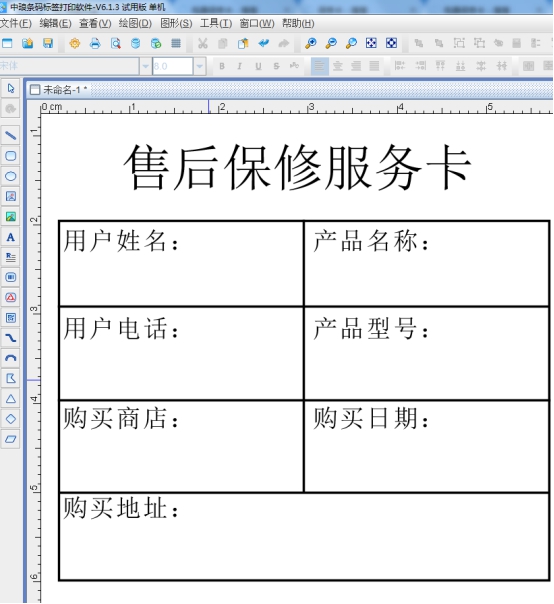Viewport: 554px width, 604px height.
Task: Select the polygon drawing tool
Action: (11, 379)
